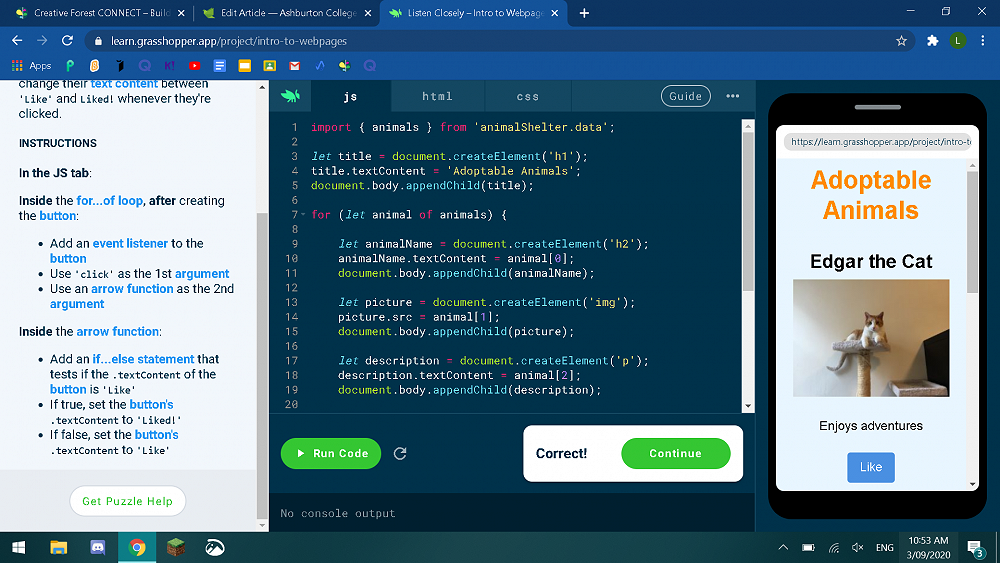The image size is (1000, 563).
Task: Launch Discord from the taskbar
Action: point(98,547)
